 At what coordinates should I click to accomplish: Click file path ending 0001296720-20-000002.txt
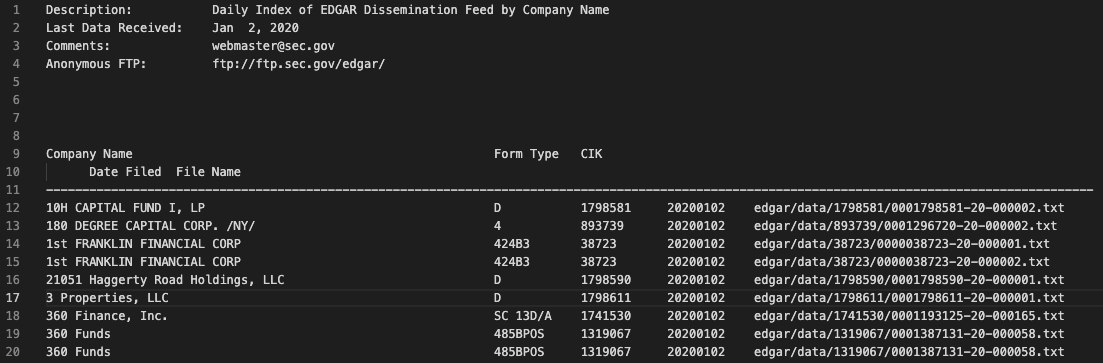905,227
